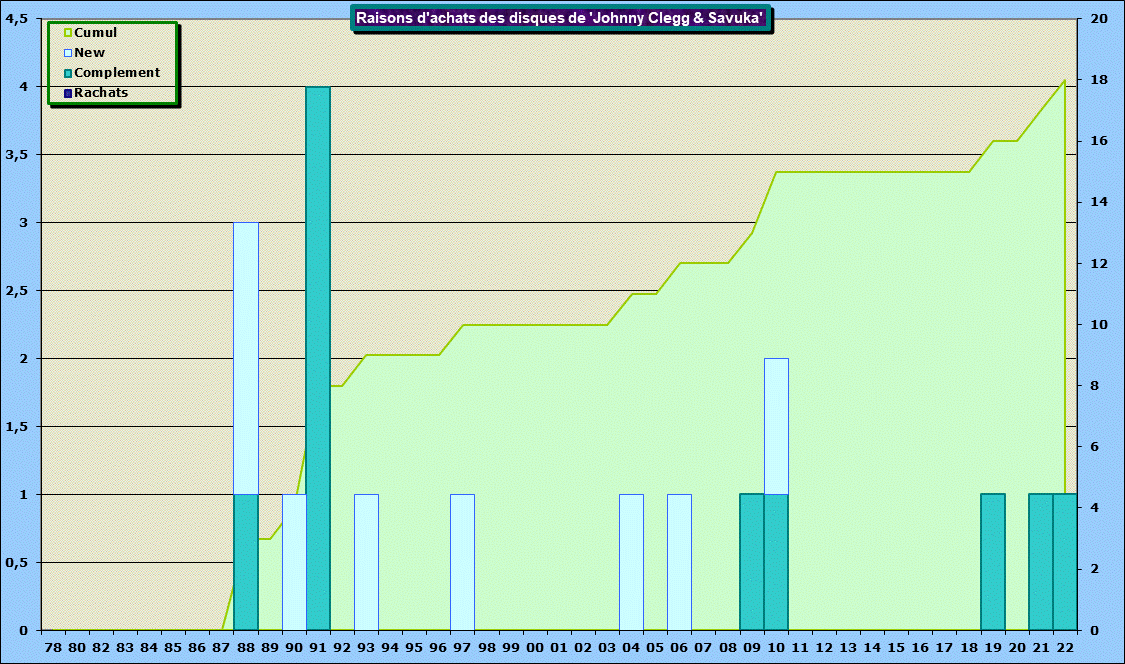
Task: Select the New bar at year 97
Action: coord(462,562)
